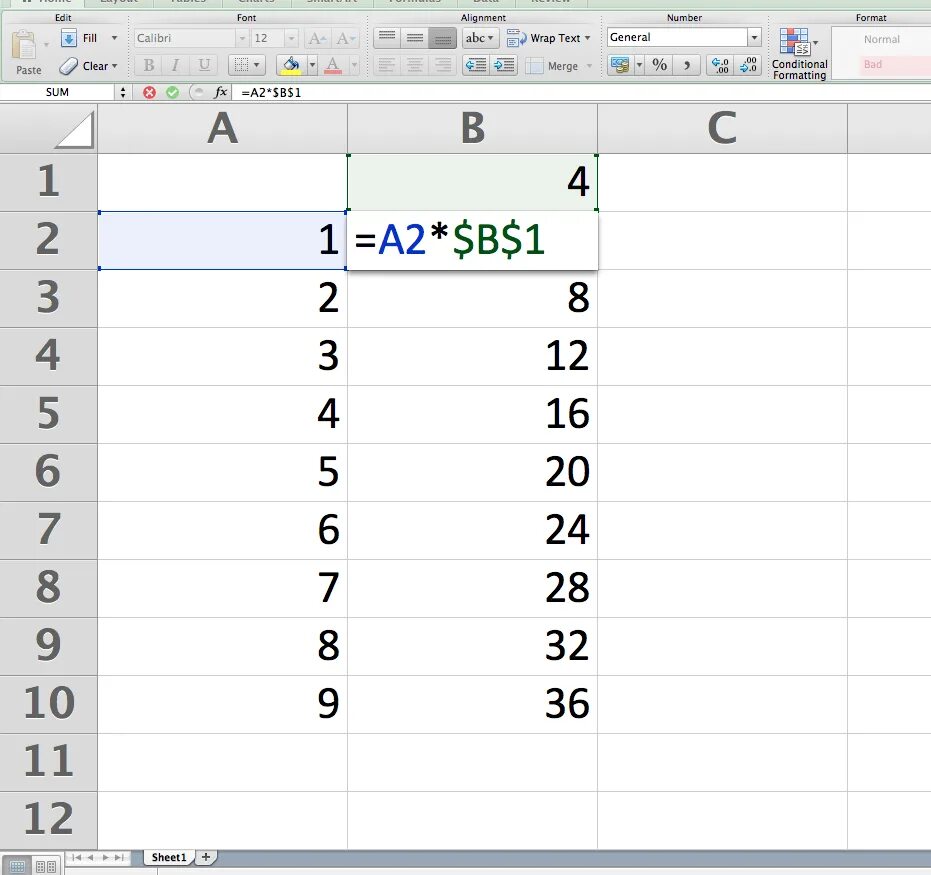Apply the Normal cell style
Viewport: 931px width, 875px height.
[882, 39]
